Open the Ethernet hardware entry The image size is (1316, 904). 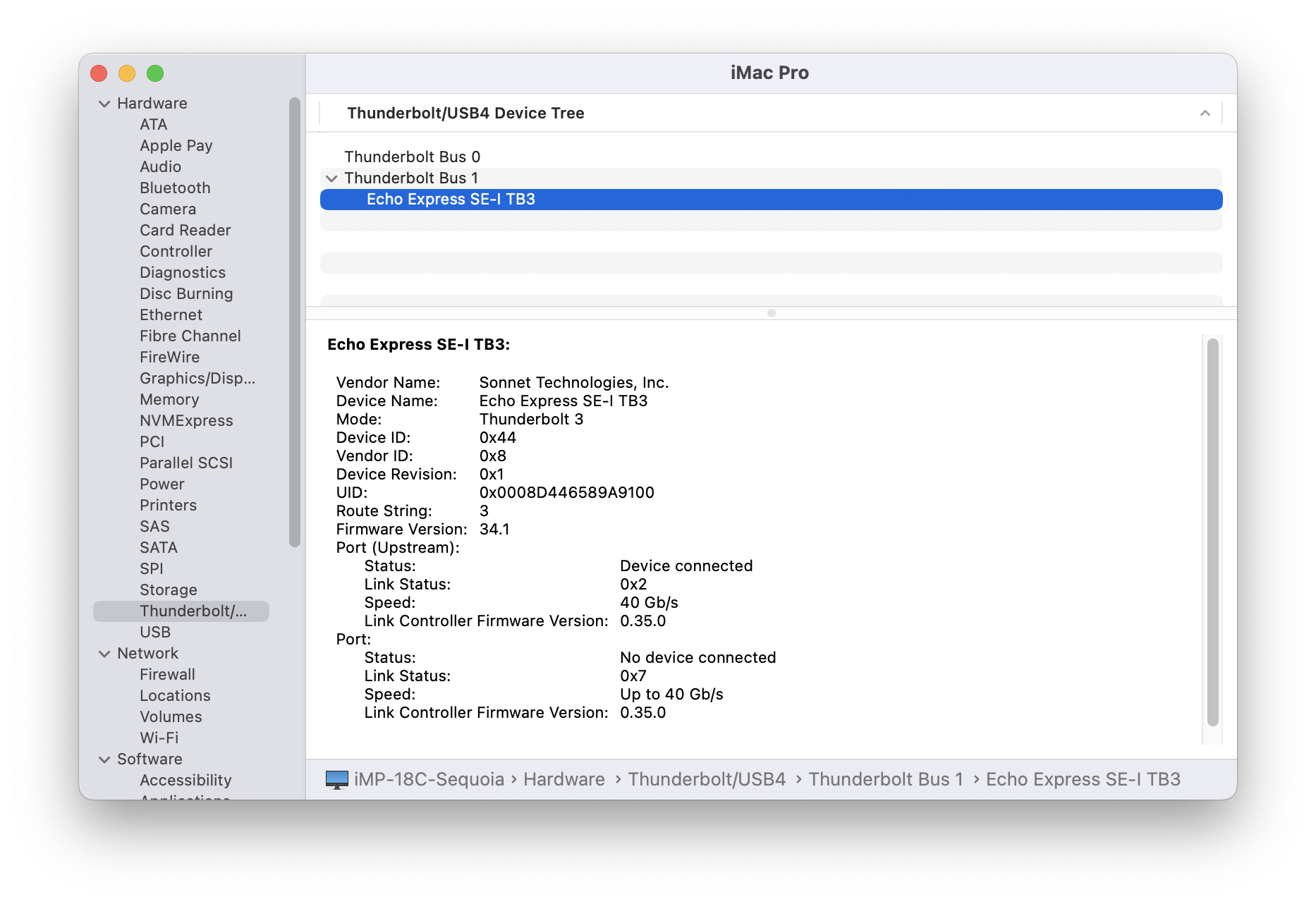point(171,315)
